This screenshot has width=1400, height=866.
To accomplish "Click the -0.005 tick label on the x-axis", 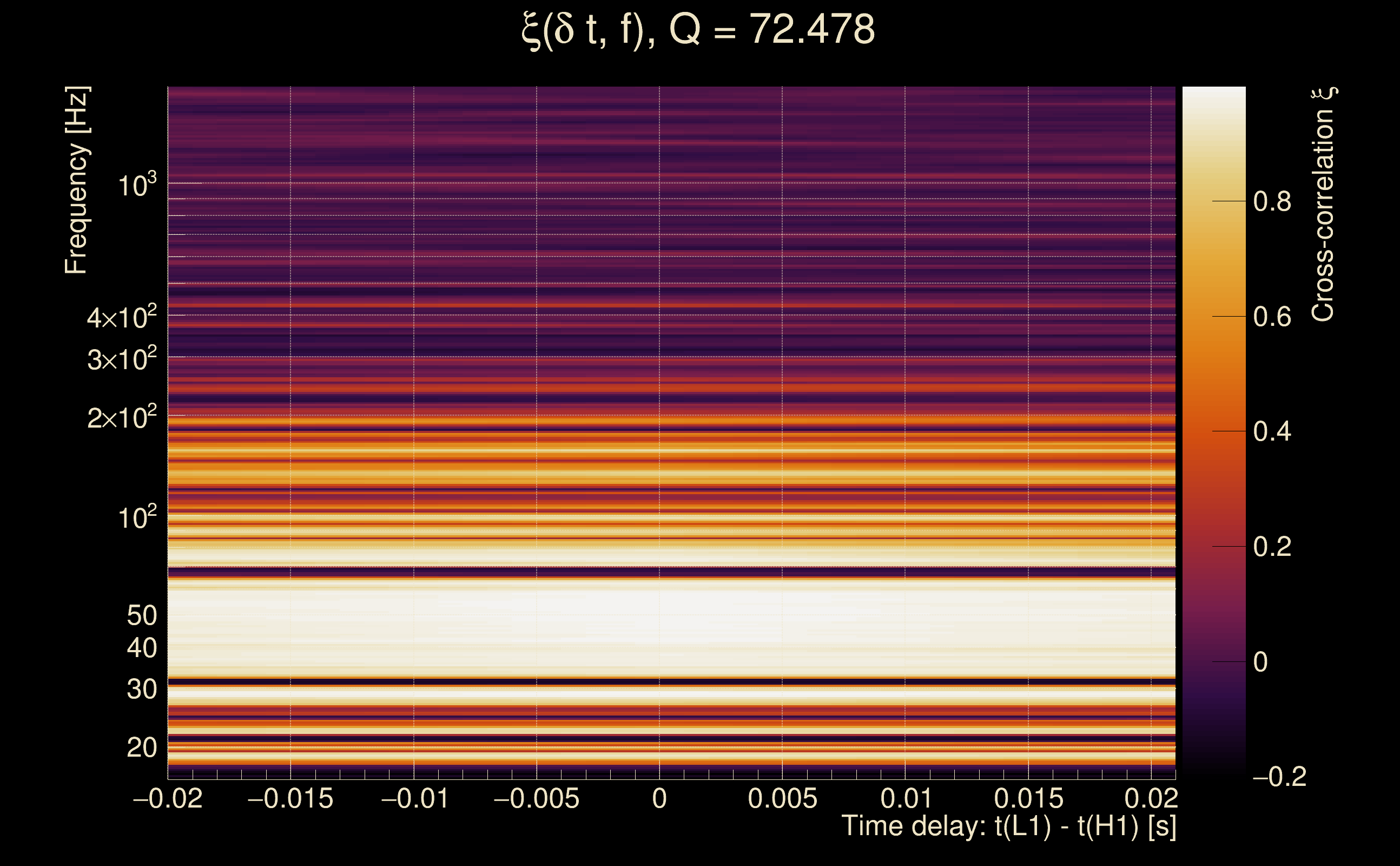I will (x=536, y=798).
